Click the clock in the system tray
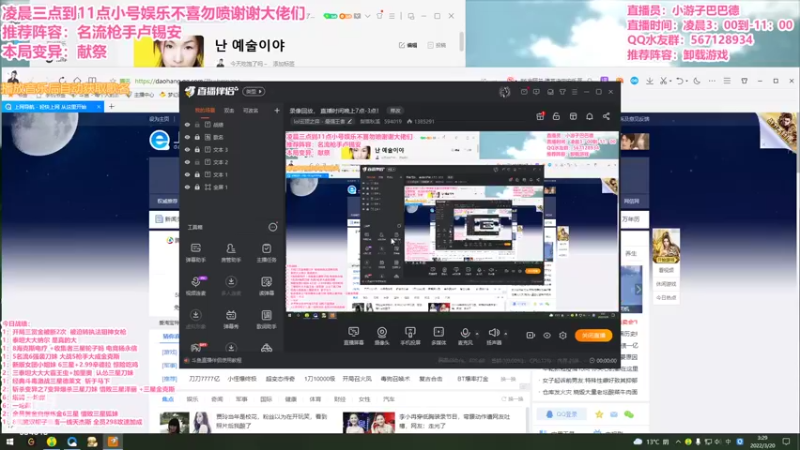 point(762,441)
